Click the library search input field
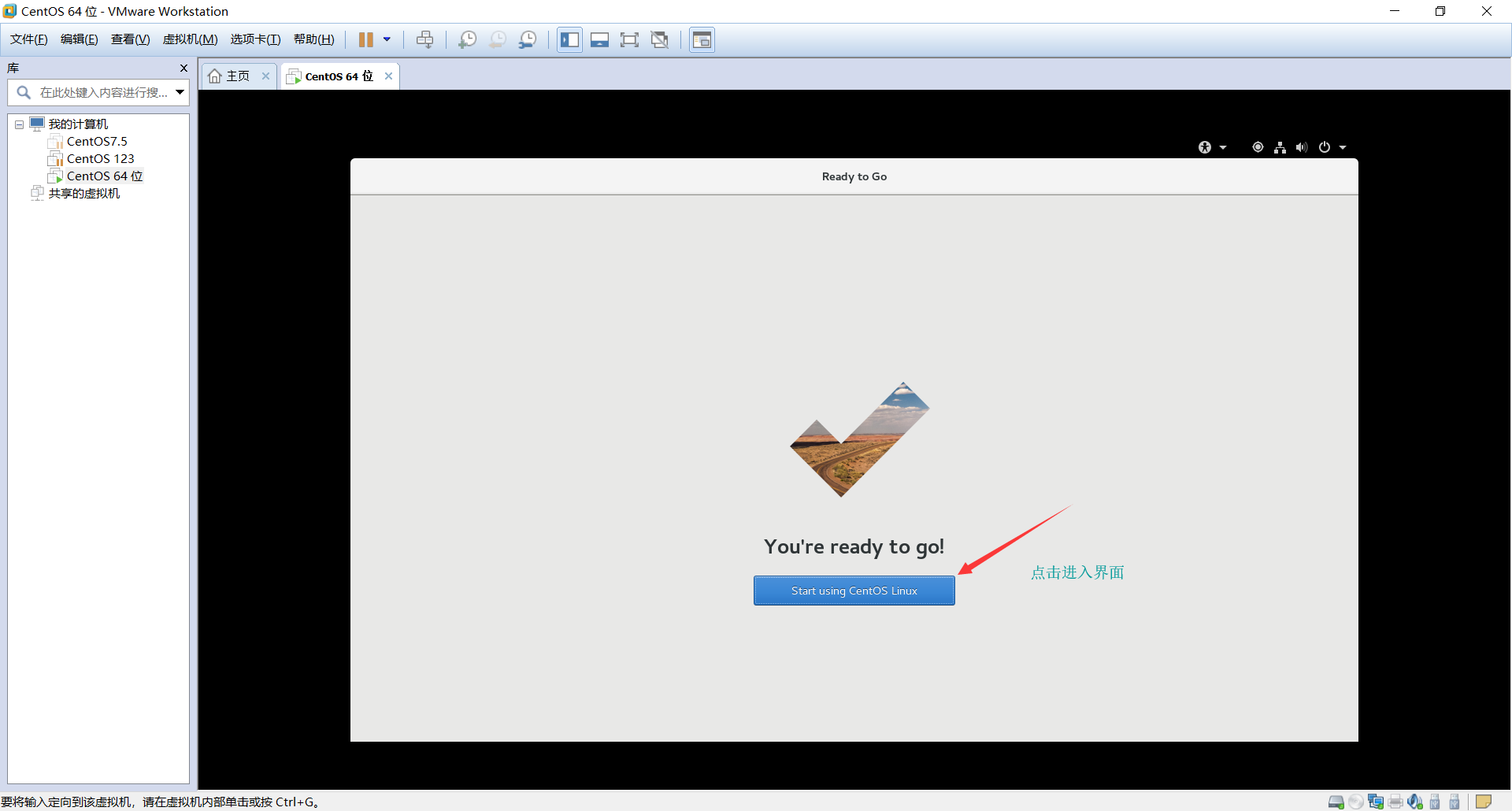This screenshot has width=1512, height=811. click(98, 92)
